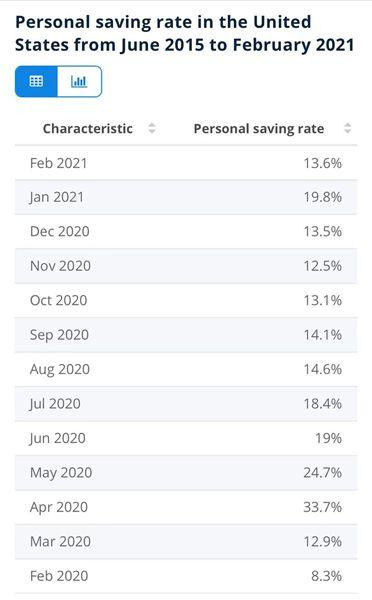Select the Oct 2020 row label
Image resolution: width=372 pixels, height=600 pixels.
click(x=59, y=300)
